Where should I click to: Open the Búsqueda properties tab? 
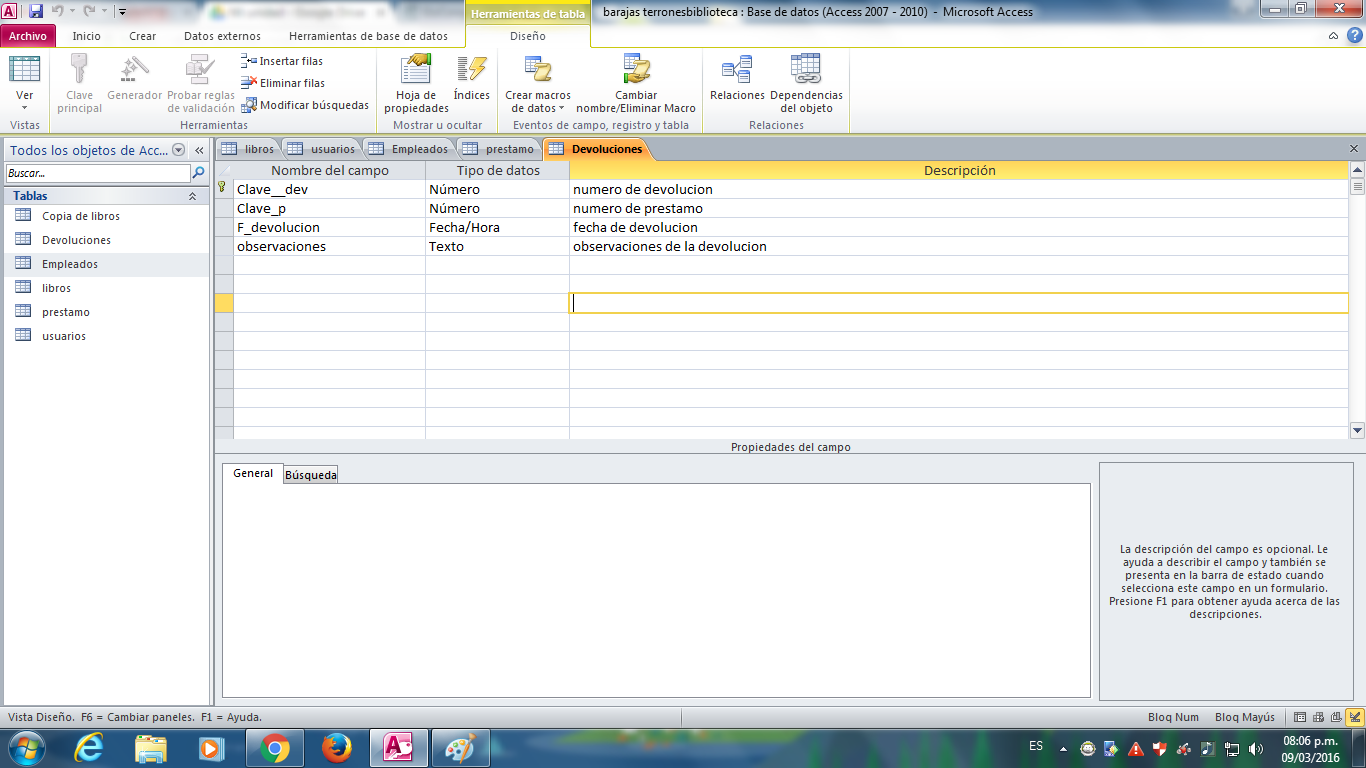click(x=311, y=475)
